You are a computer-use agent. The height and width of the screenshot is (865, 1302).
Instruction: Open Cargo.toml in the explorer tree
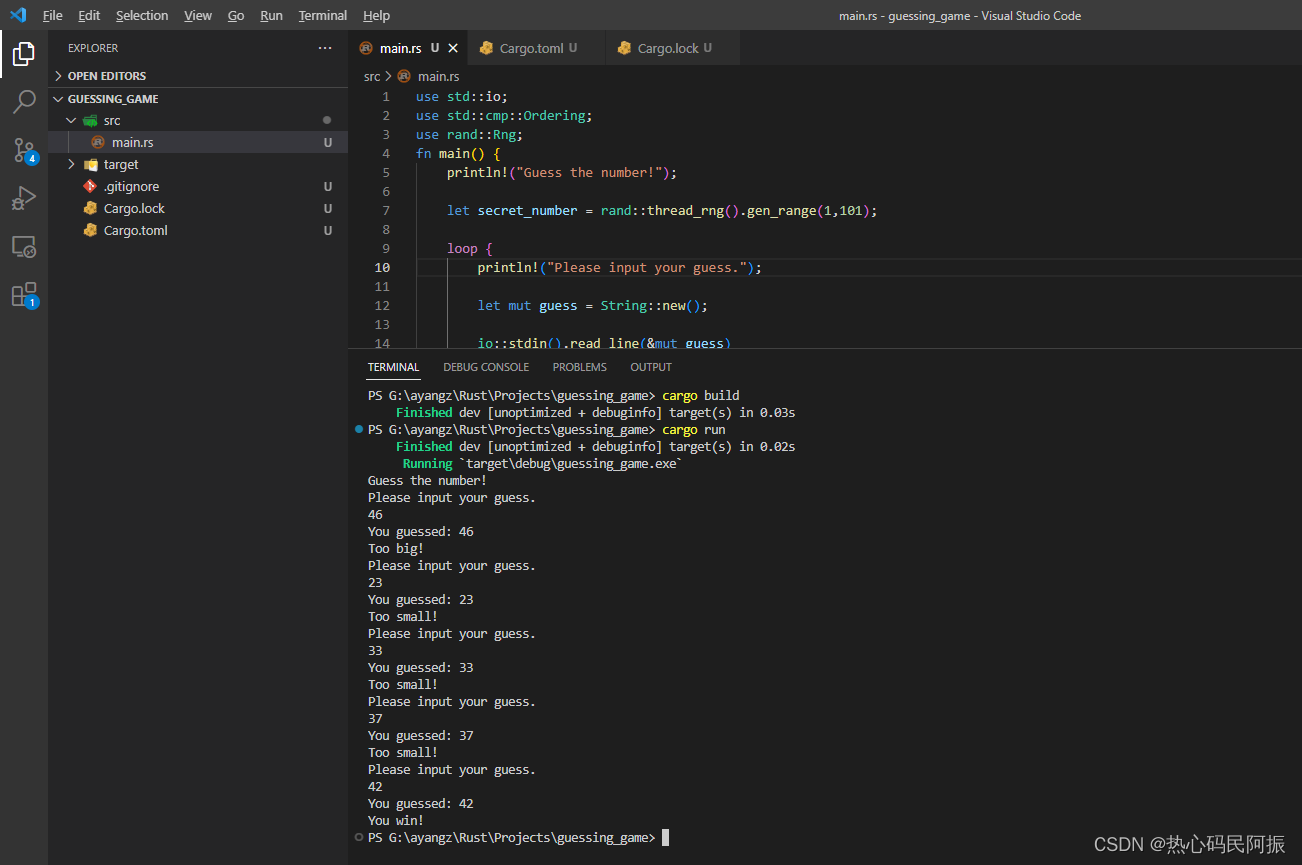[198, 230]
